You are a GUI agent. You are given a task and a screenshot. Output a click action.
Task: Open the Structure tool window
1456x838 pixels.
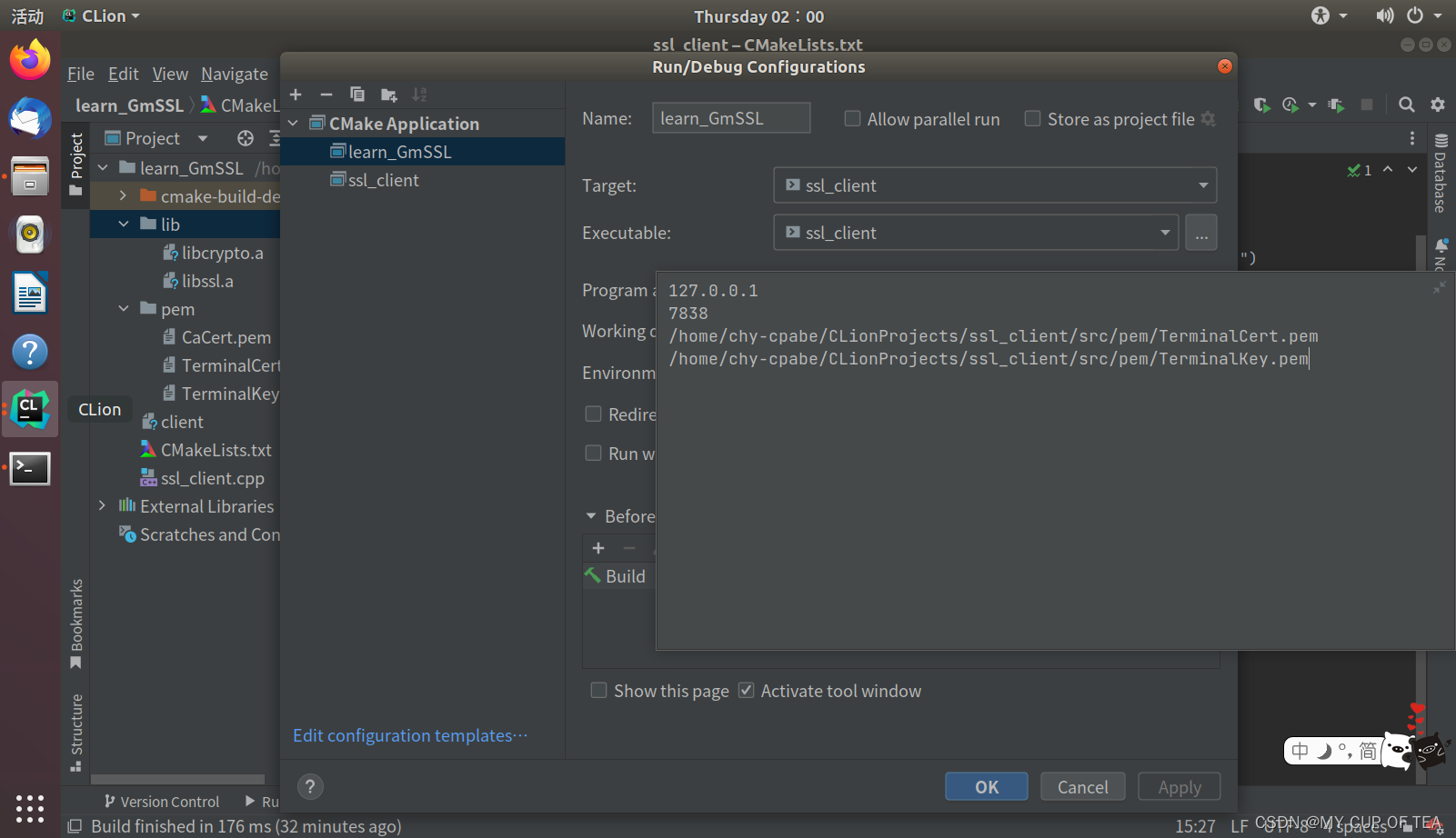[76, 733]
